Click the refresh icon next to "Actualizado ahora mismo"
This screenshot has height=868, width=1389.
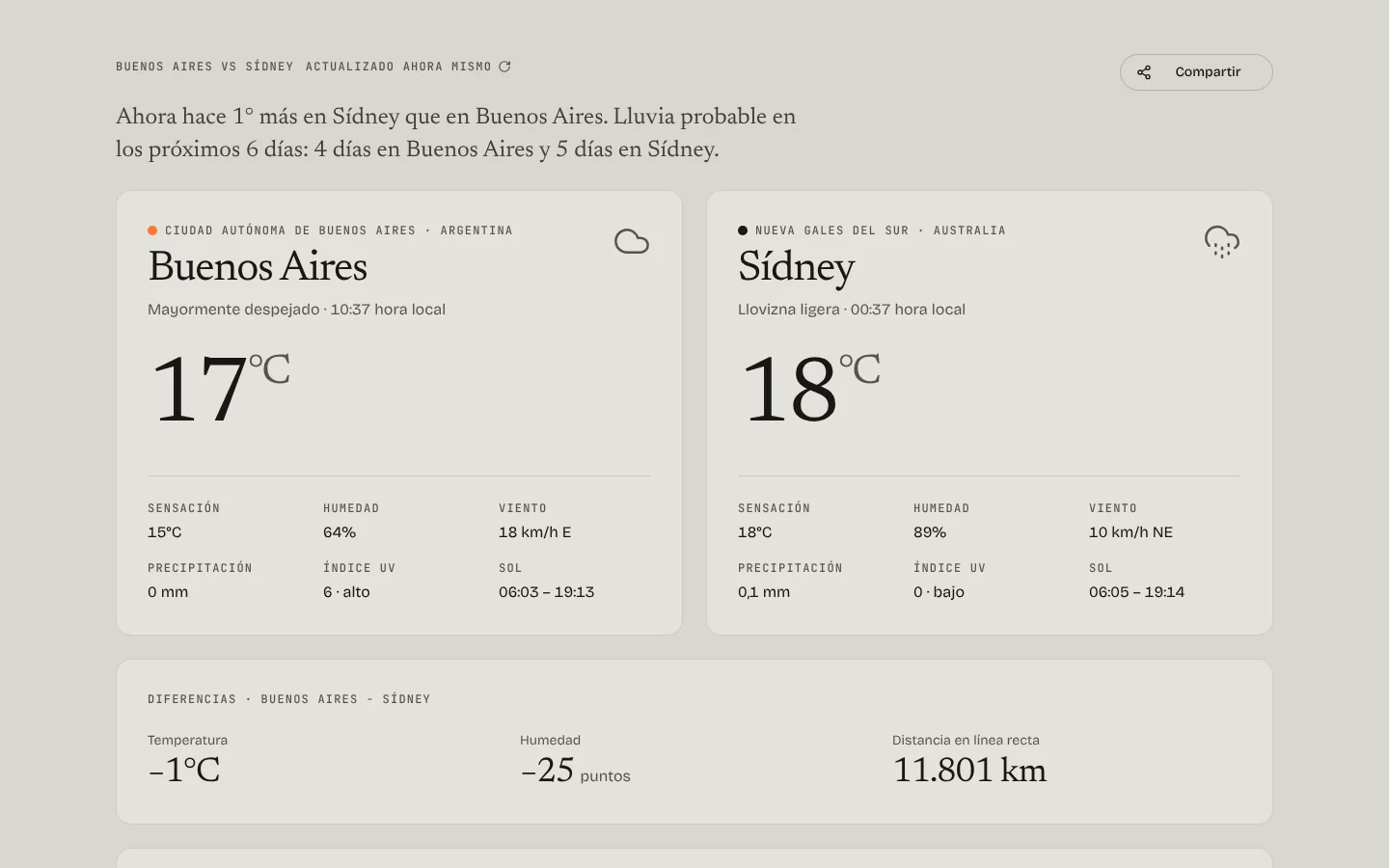click(x=504, y=67)
